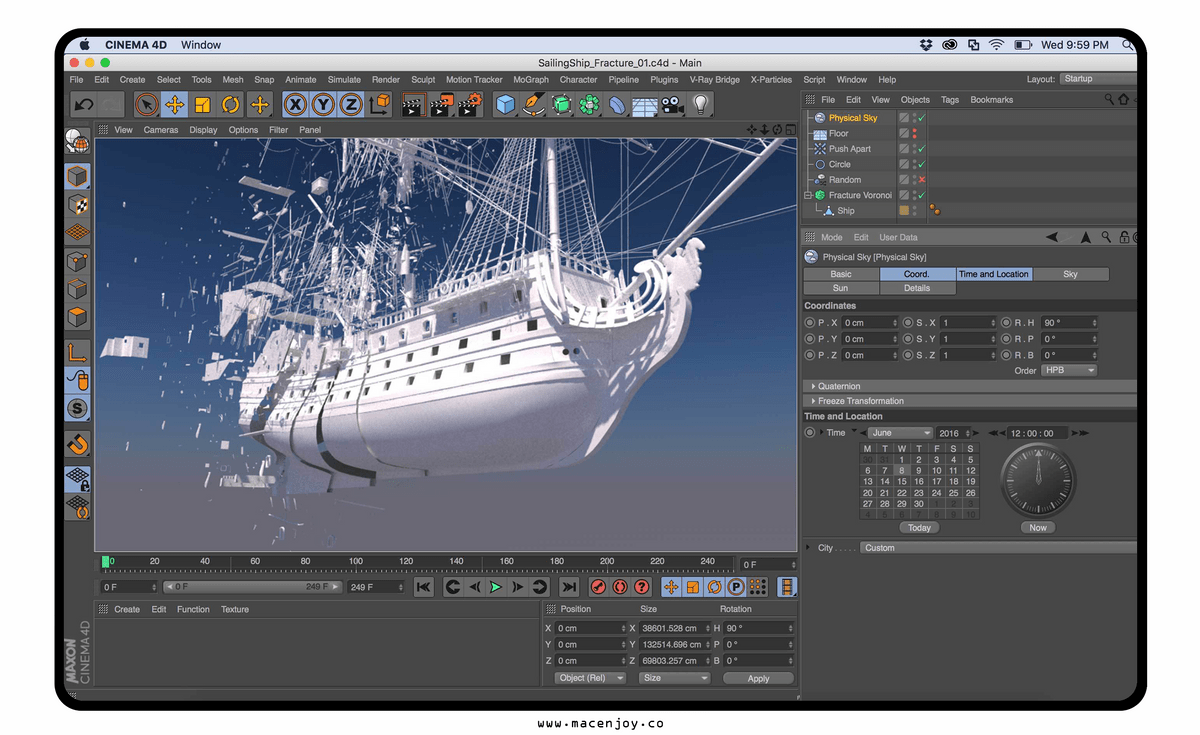Toggle the Z axis lock

(x=351, y=104)
